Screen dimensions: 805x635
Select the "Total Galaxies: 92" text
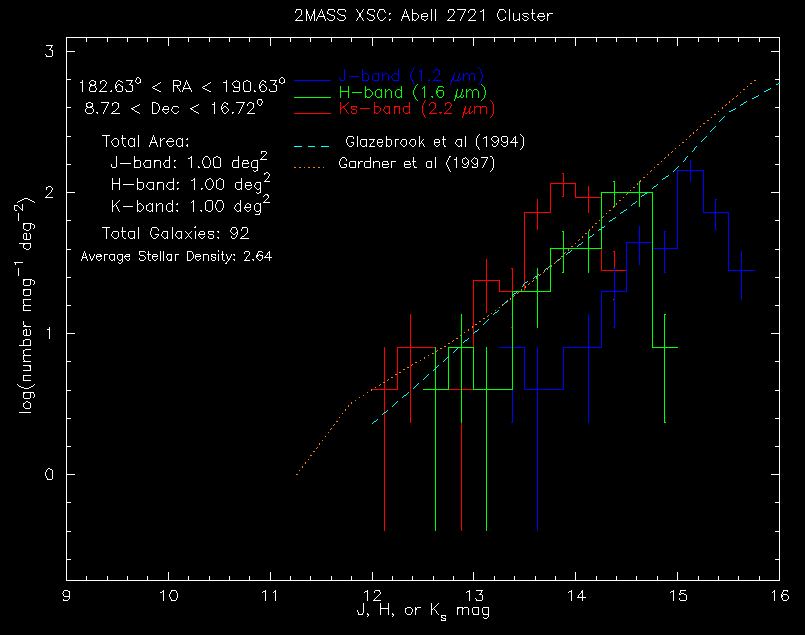tap(175, 234)
